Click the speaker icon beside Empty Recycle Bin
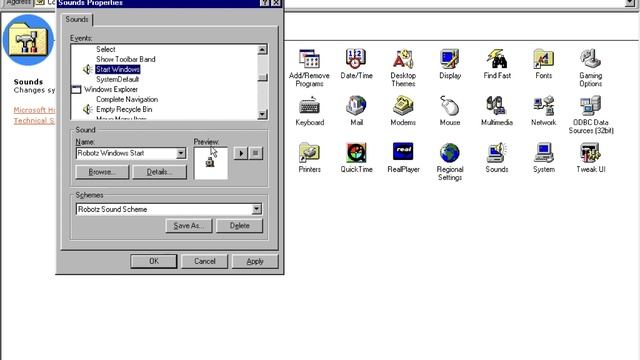640x360 pixels. tap(87, 109)
